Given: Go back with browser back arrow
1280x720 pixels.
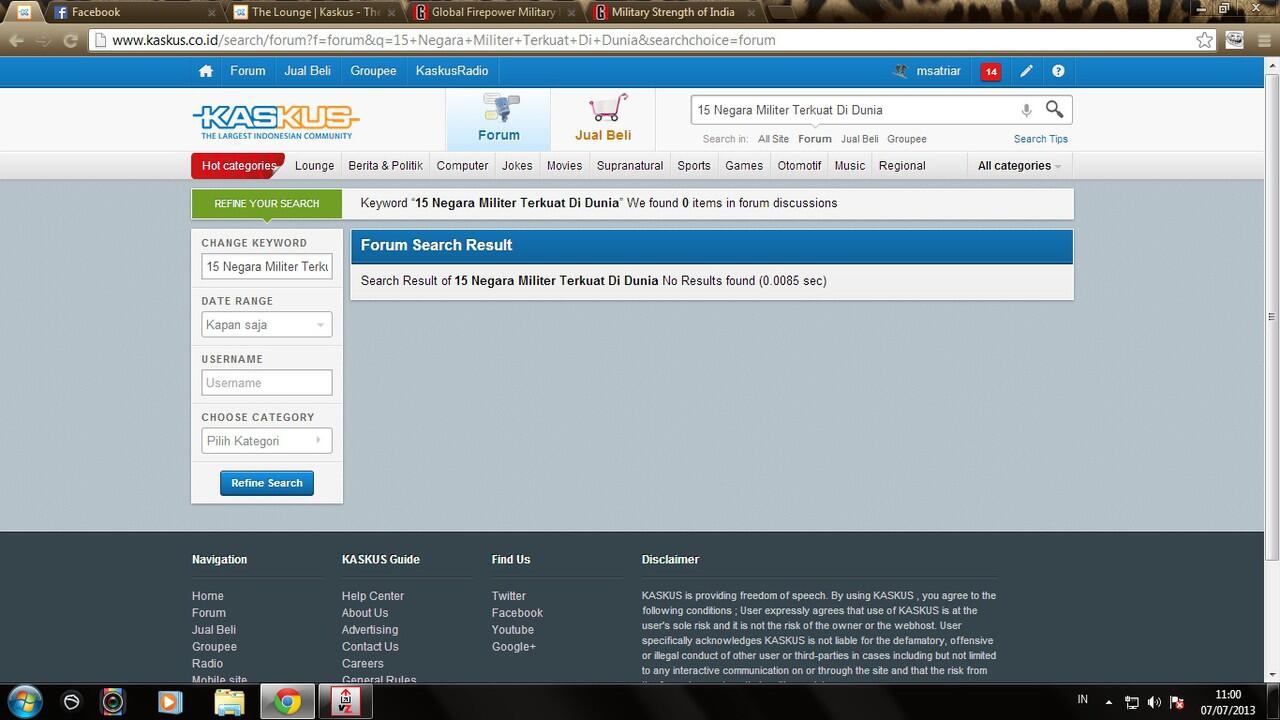Looking at the screenshot, I should pos(16,40).
